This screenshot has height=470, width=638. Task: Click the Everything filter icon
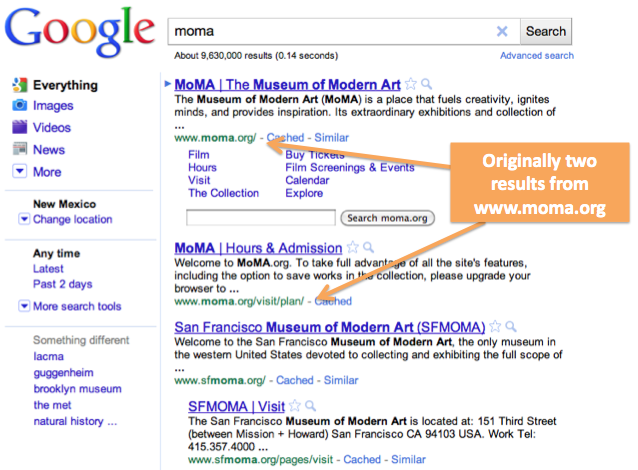pyautogui.click(x=20, y=85)
